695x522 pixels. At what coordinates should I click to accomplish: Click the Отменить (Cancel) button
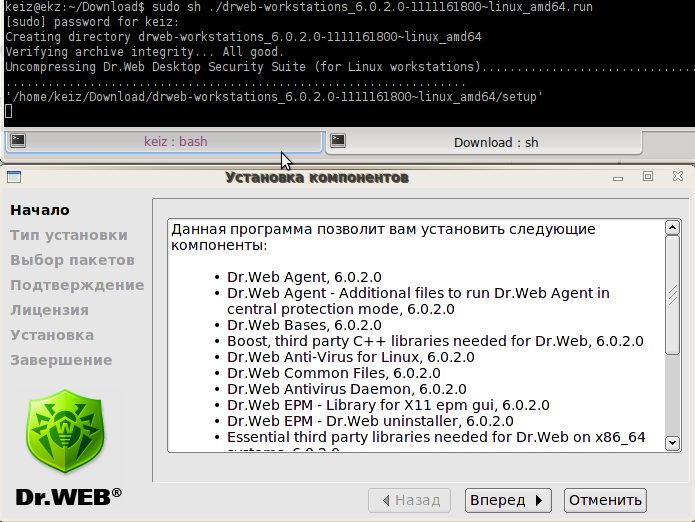[x=605, y=500]
